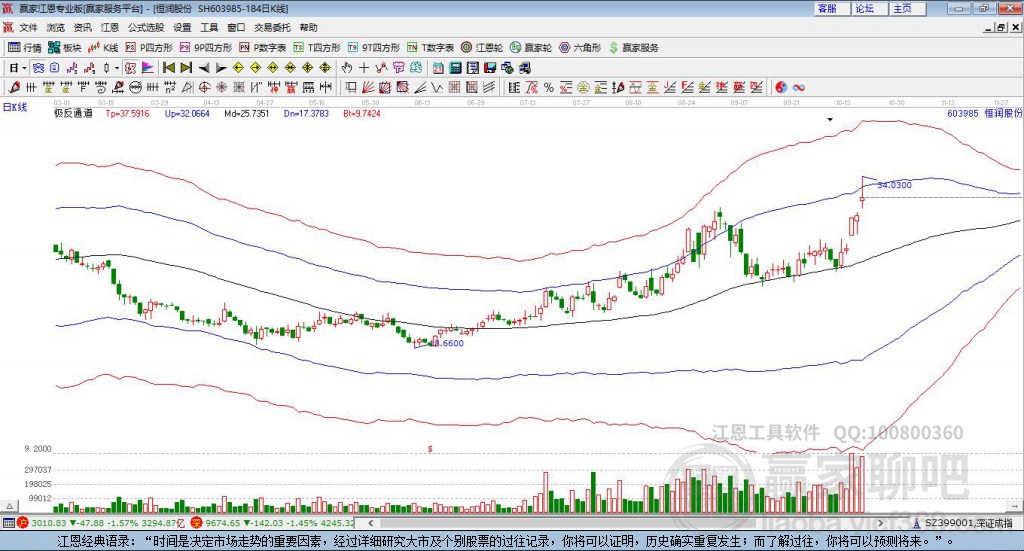Open the 窗口 menu

click(x=236, y=27)
